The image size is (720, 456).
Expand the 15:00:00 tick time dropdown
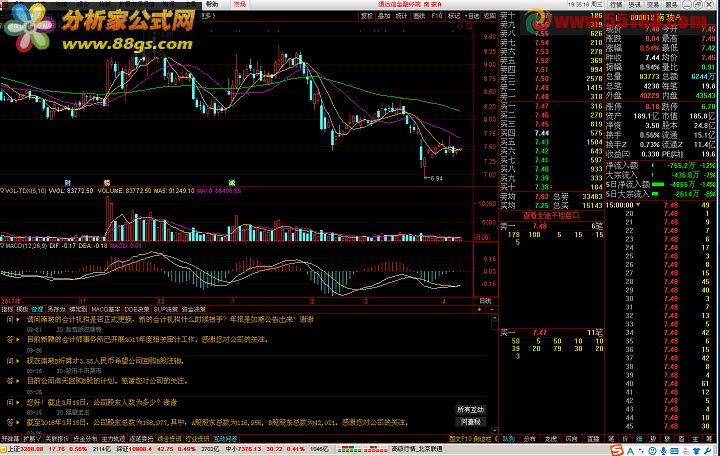tap(638, 205)
